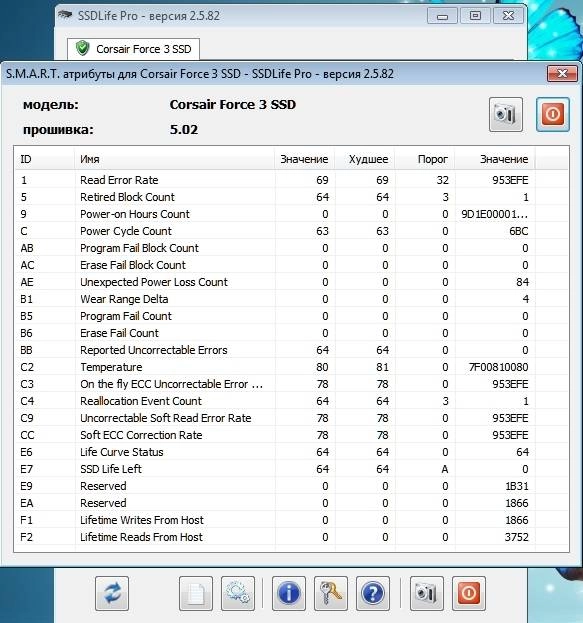Click the raw value 3752
583x623 pixels.
(x=517, y=537)
